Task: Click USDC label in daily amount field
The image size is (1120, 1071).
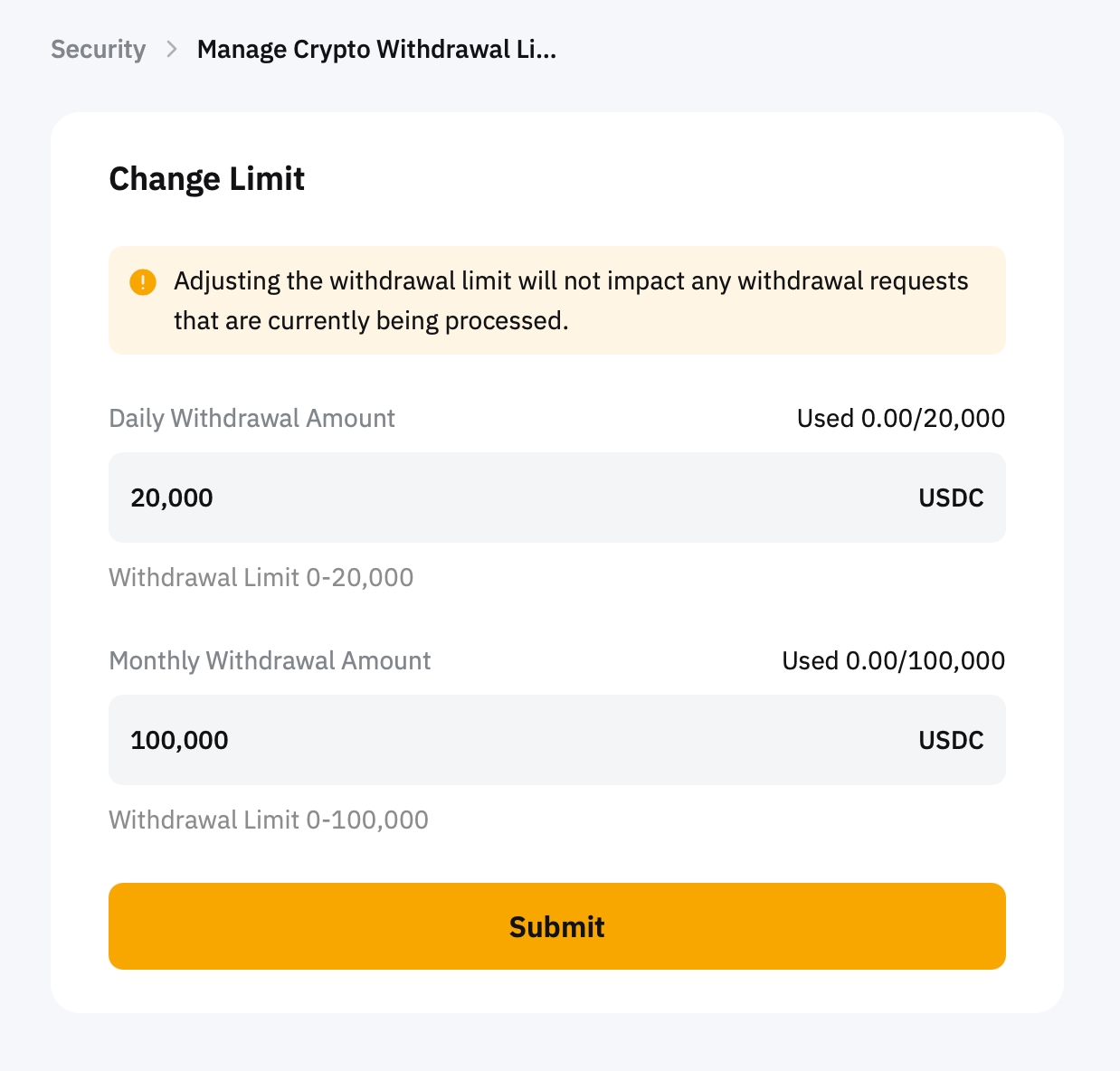Action: click(951, 498)
